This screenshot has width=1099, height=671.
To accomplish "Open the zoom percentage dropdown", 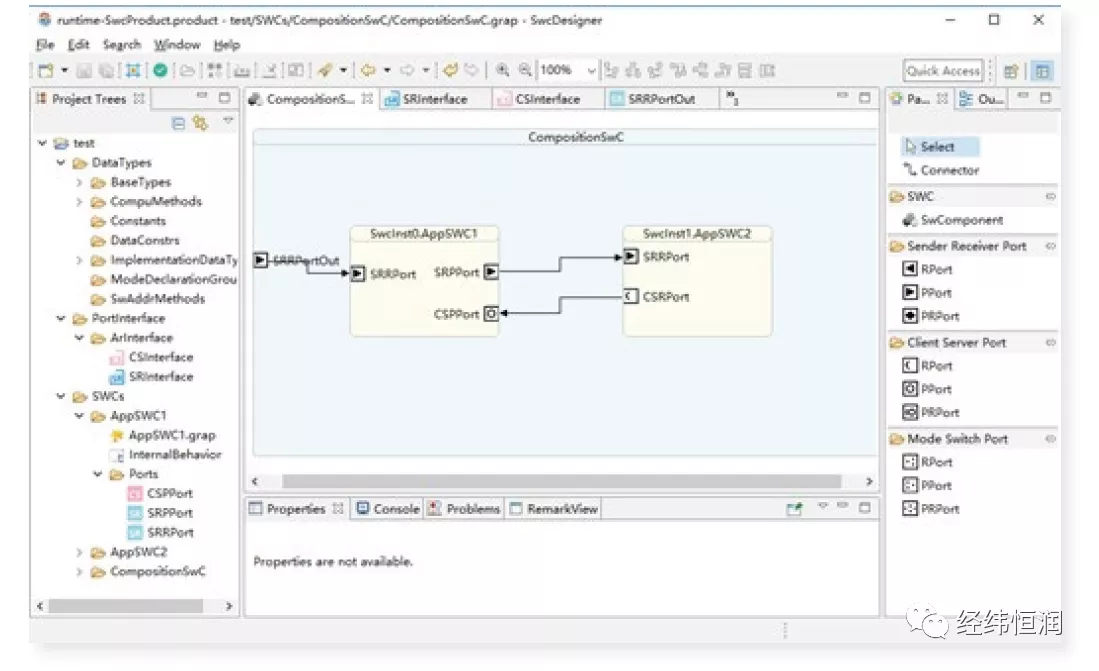I will (x=590, y=70).
